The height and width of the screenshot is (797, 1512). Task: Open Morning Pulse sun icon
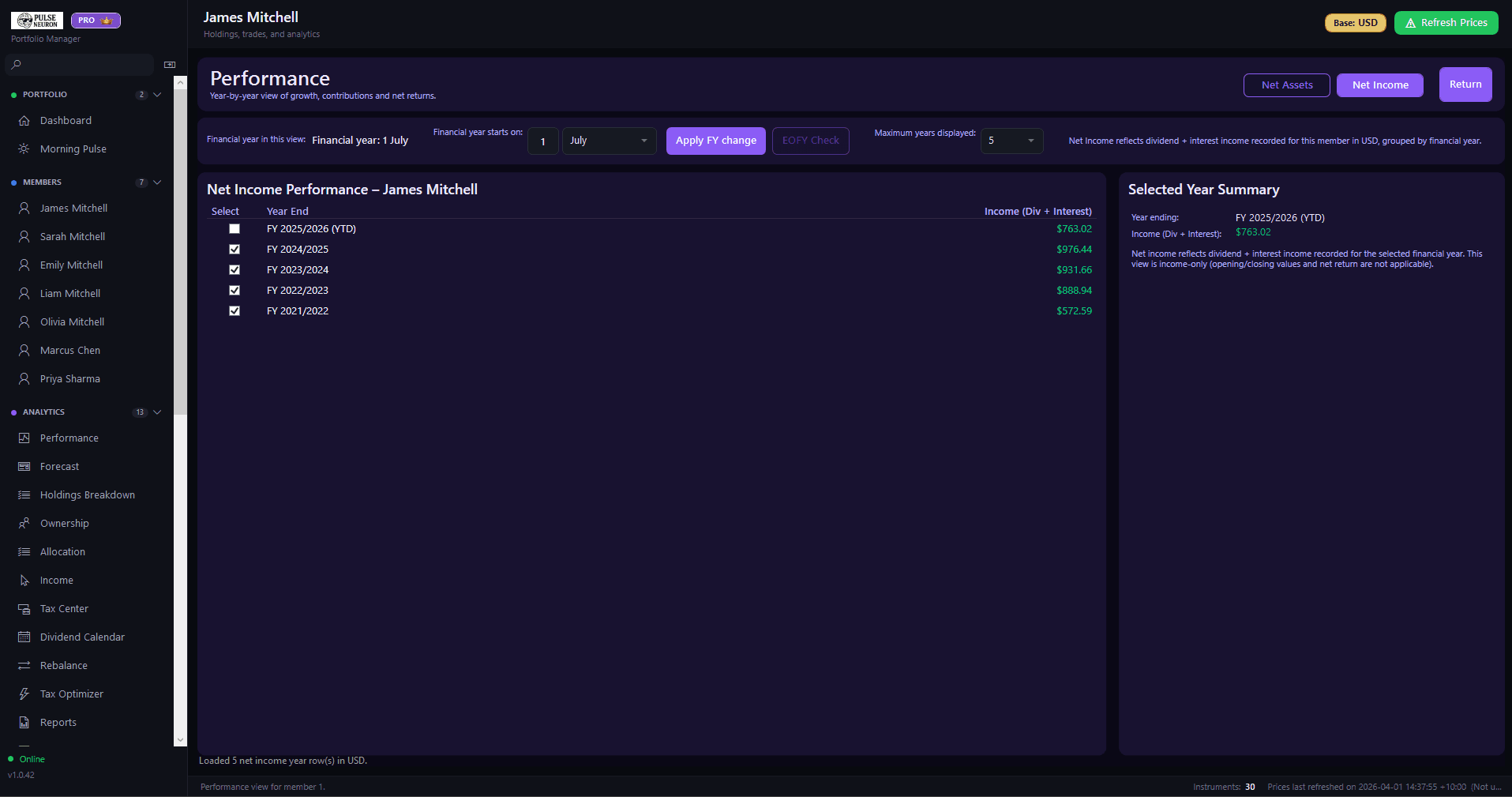[24, 149]
